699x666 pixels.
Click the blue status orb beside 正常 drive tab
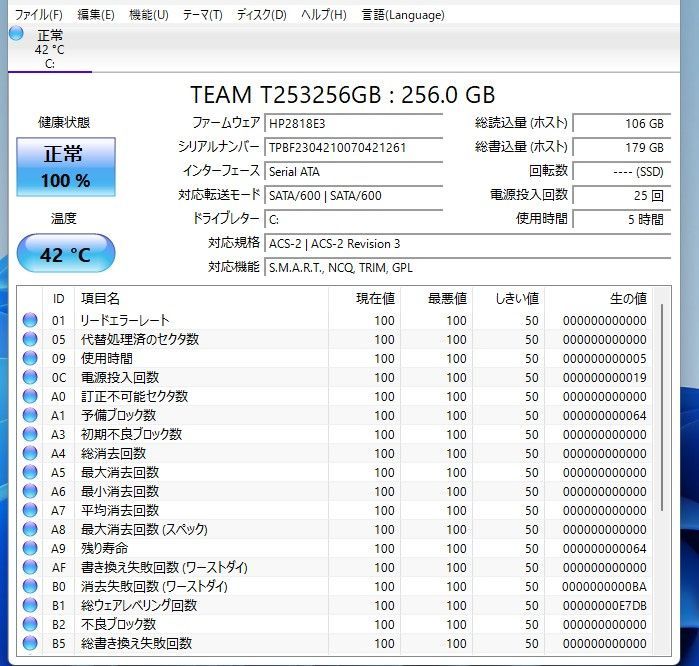(x=16, y=33)
